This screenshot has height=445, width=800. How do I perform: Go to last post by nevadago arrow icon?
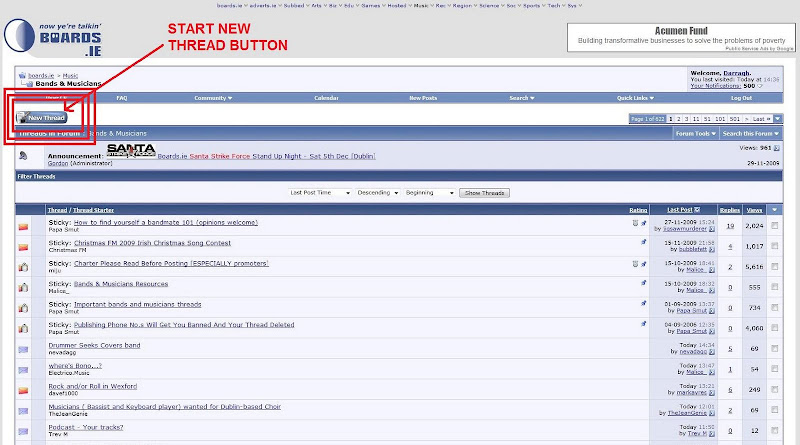[712, 352]
